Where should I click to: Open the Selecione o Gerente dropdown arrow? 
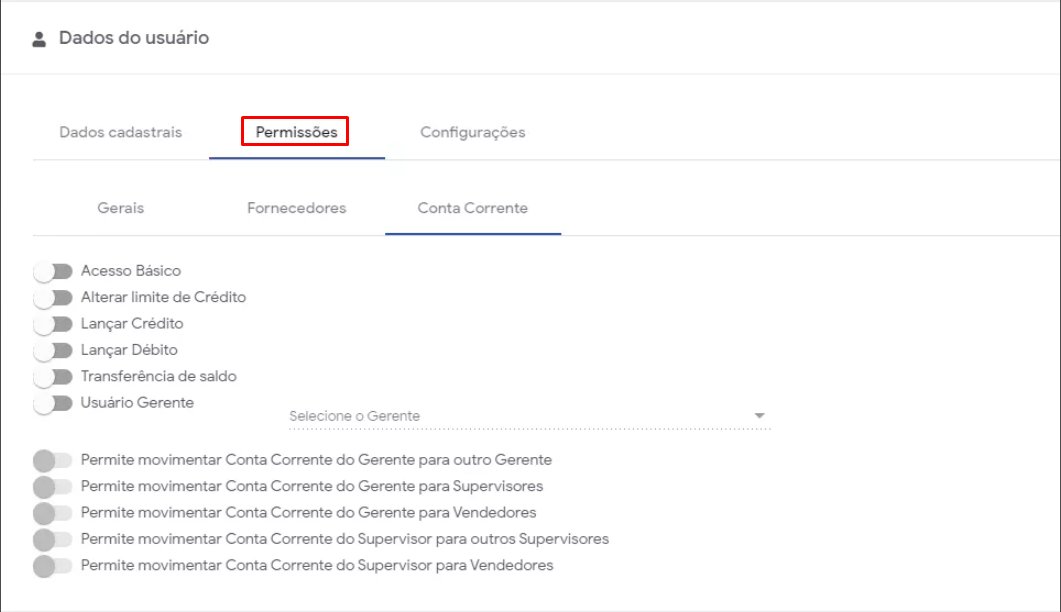pyautogui.click(x=759, y=416)
